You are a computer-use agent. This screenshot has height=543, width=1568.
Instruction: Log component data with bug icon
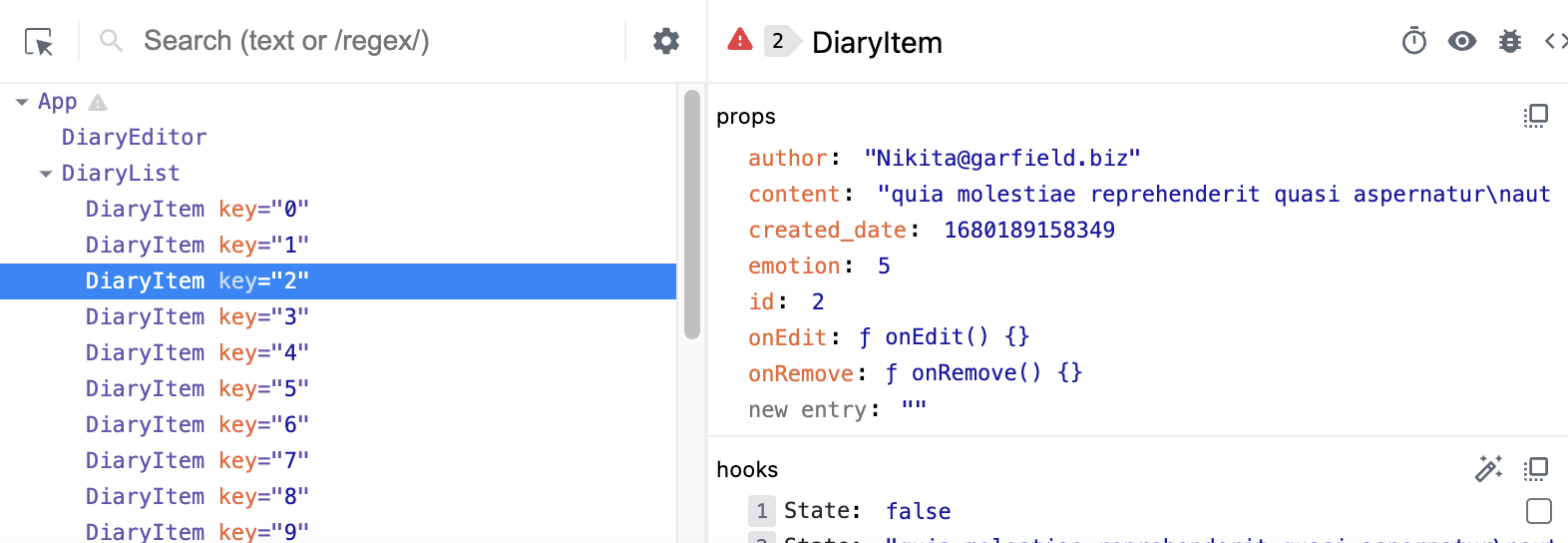click(x=1510, y=41)
